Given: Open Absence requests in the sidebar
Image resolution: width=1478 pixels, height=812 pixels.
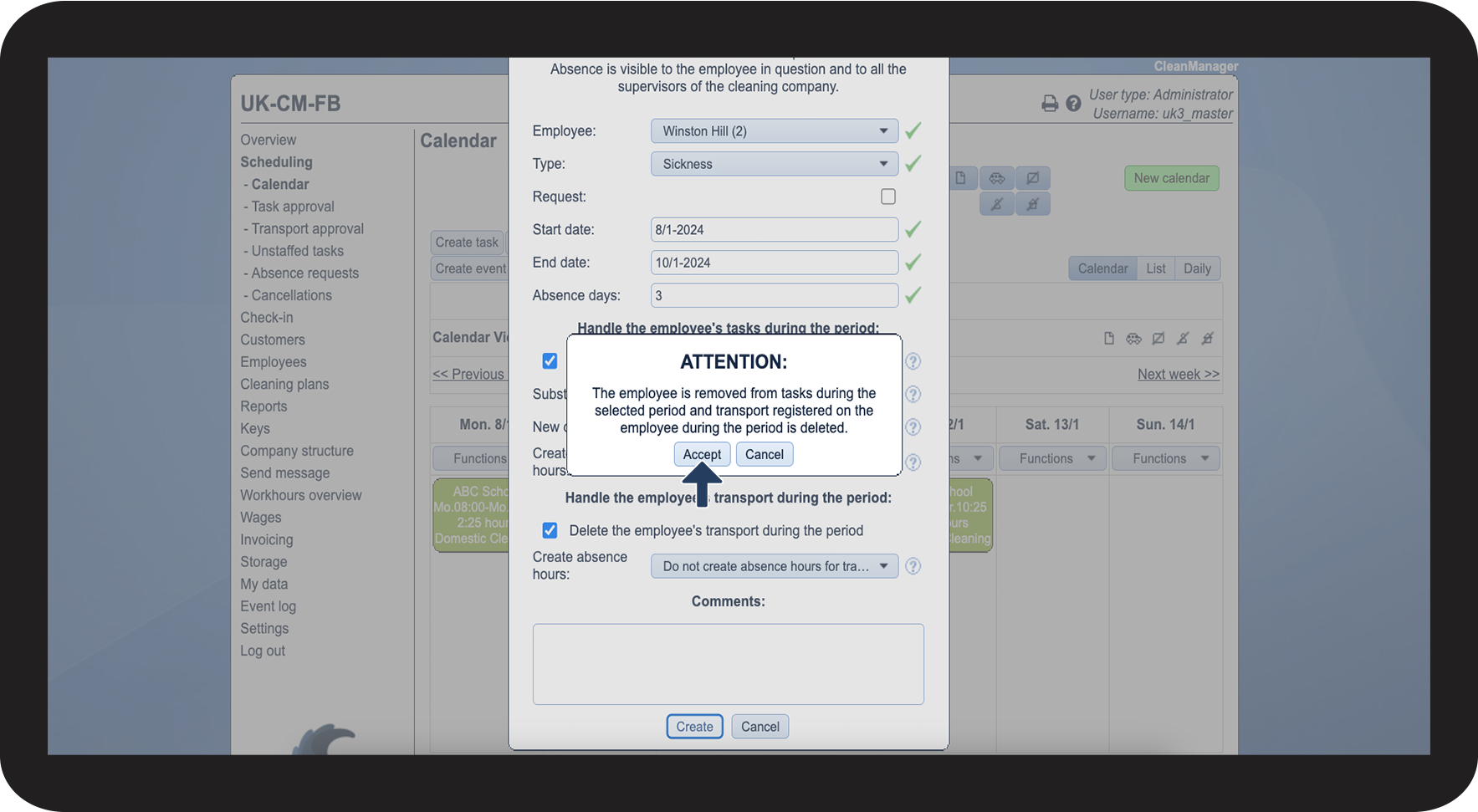Looking at the screenshot, I should [304, 273].
